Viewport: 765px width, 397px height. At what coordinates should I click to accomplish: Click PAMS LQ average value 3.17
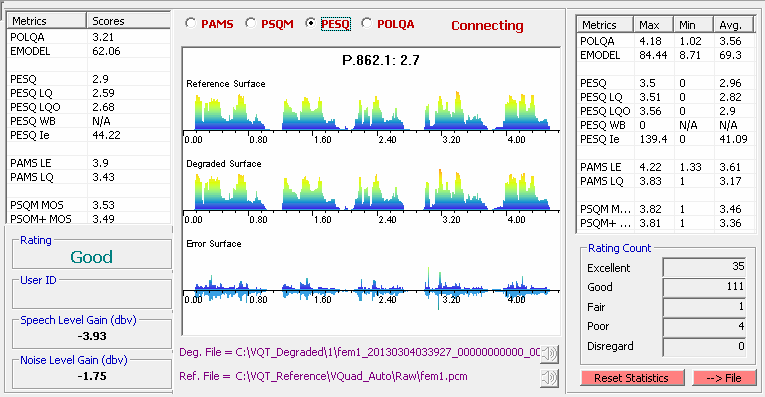coord(730,181)
